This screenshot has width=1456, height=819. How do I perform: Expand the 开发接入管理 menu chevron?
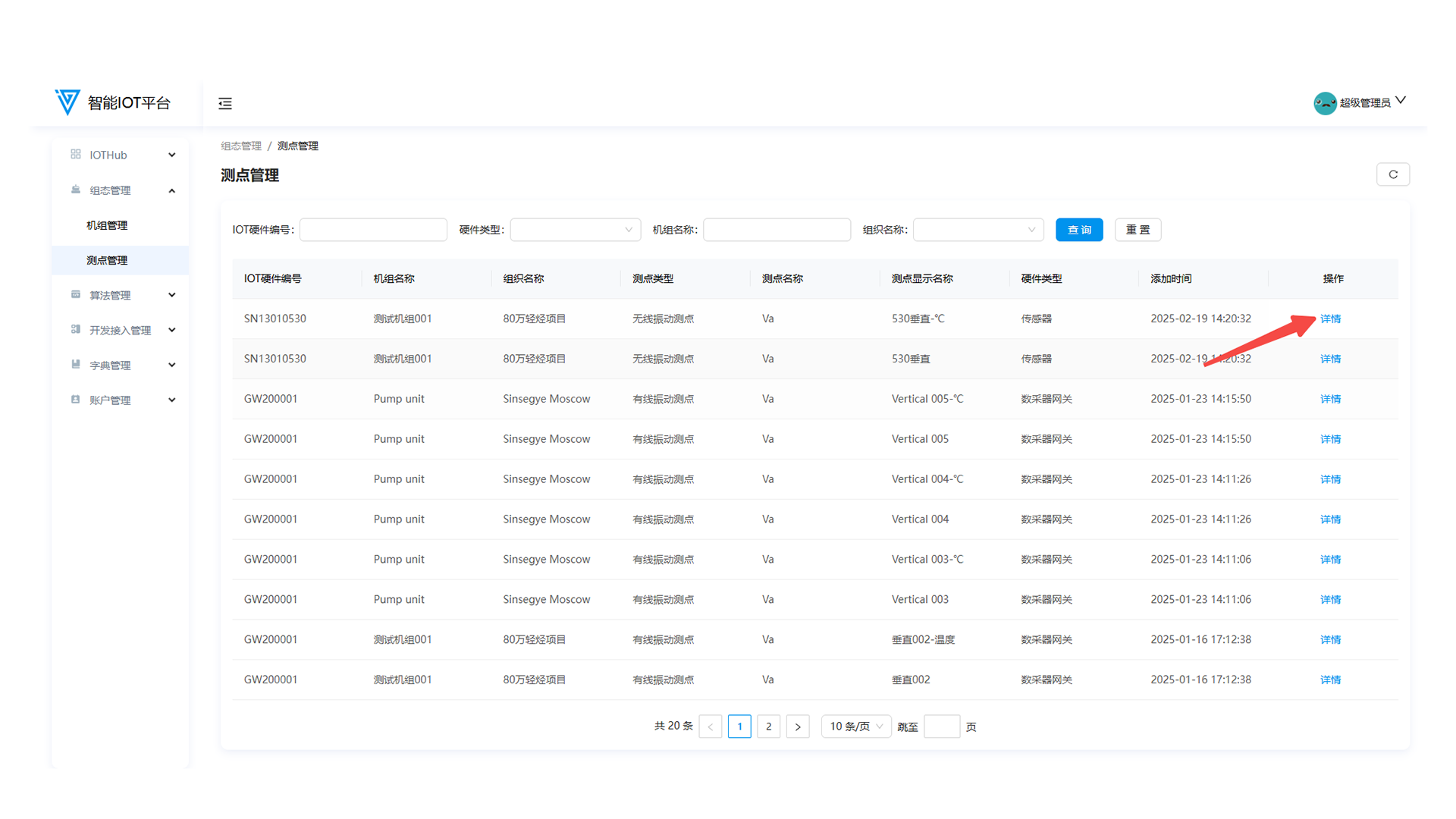pos(172,330)
